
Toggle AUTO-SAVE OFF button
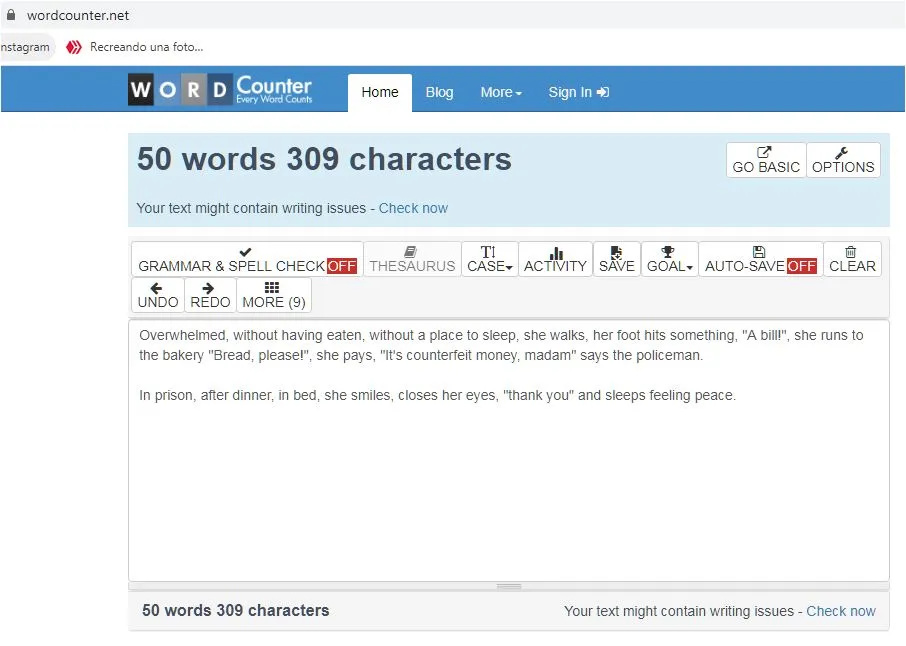(760, 259)
